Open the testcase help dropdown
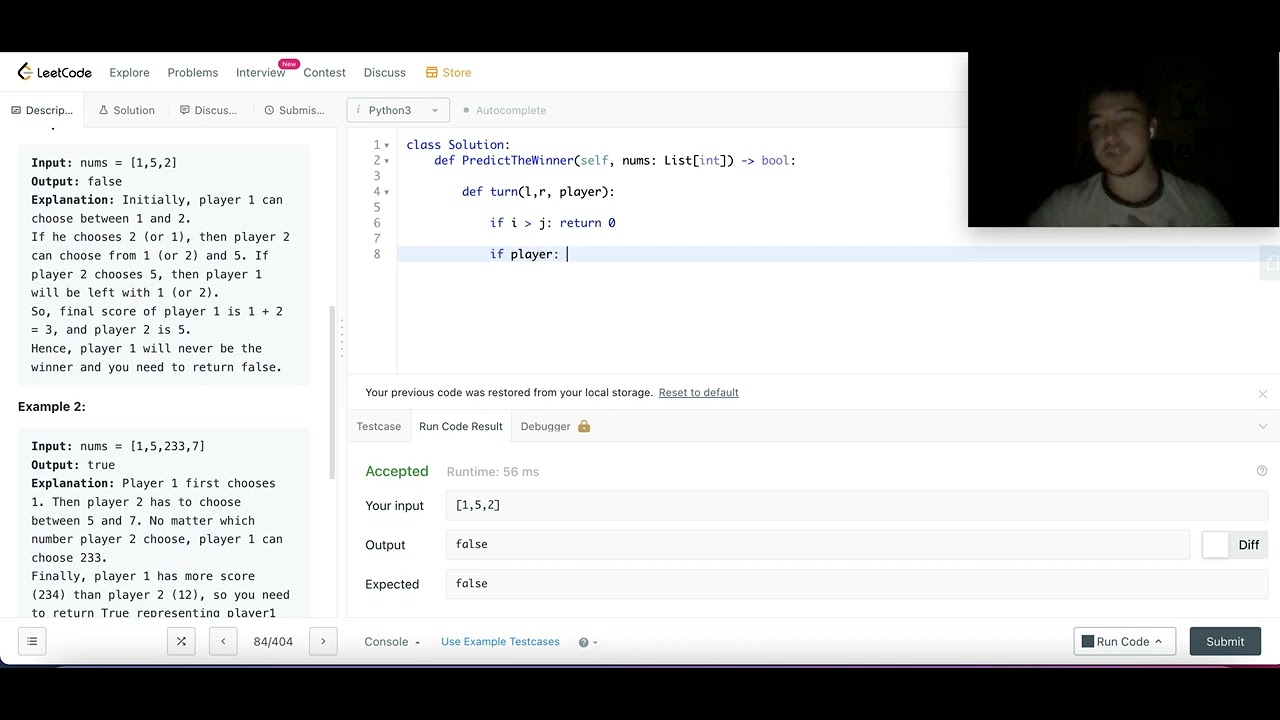 coord(588,642)
